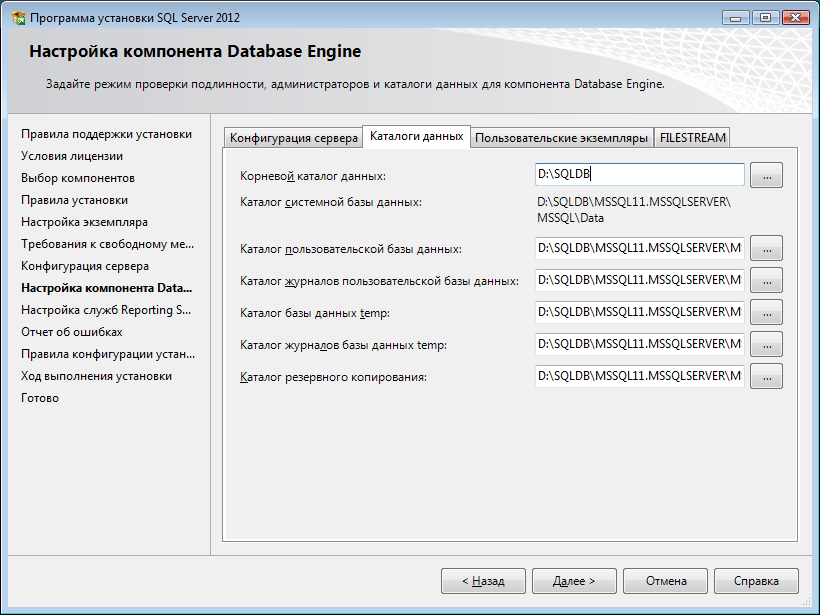Switch to the Конфигурация сервера tab

pos(294,138)
